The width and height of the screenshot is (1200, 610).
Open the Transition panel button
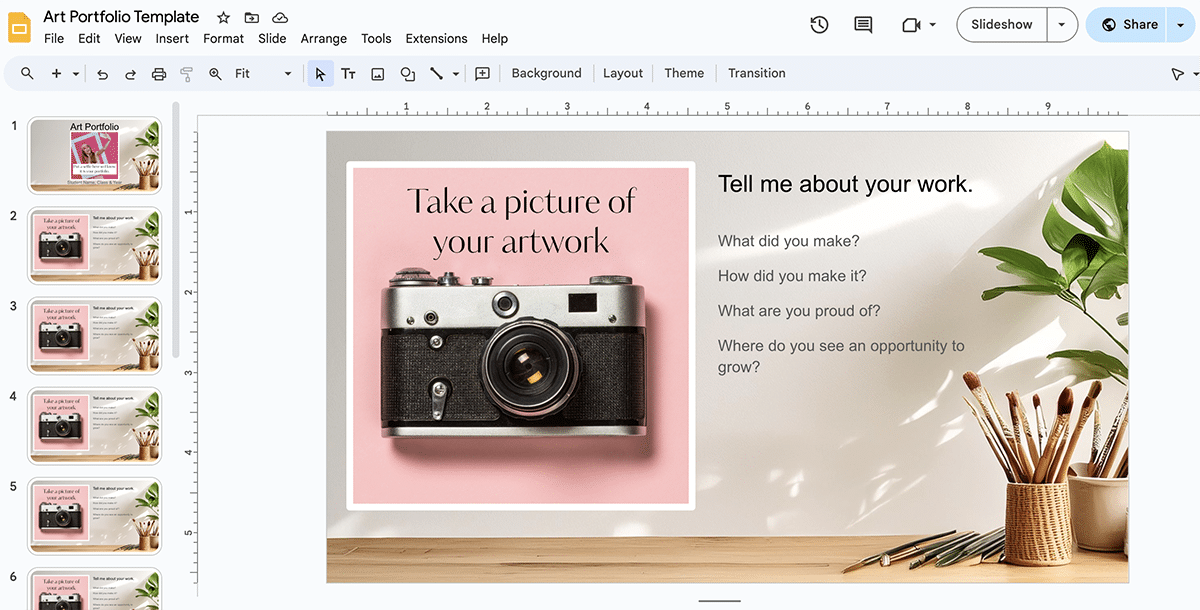[756, 73]
